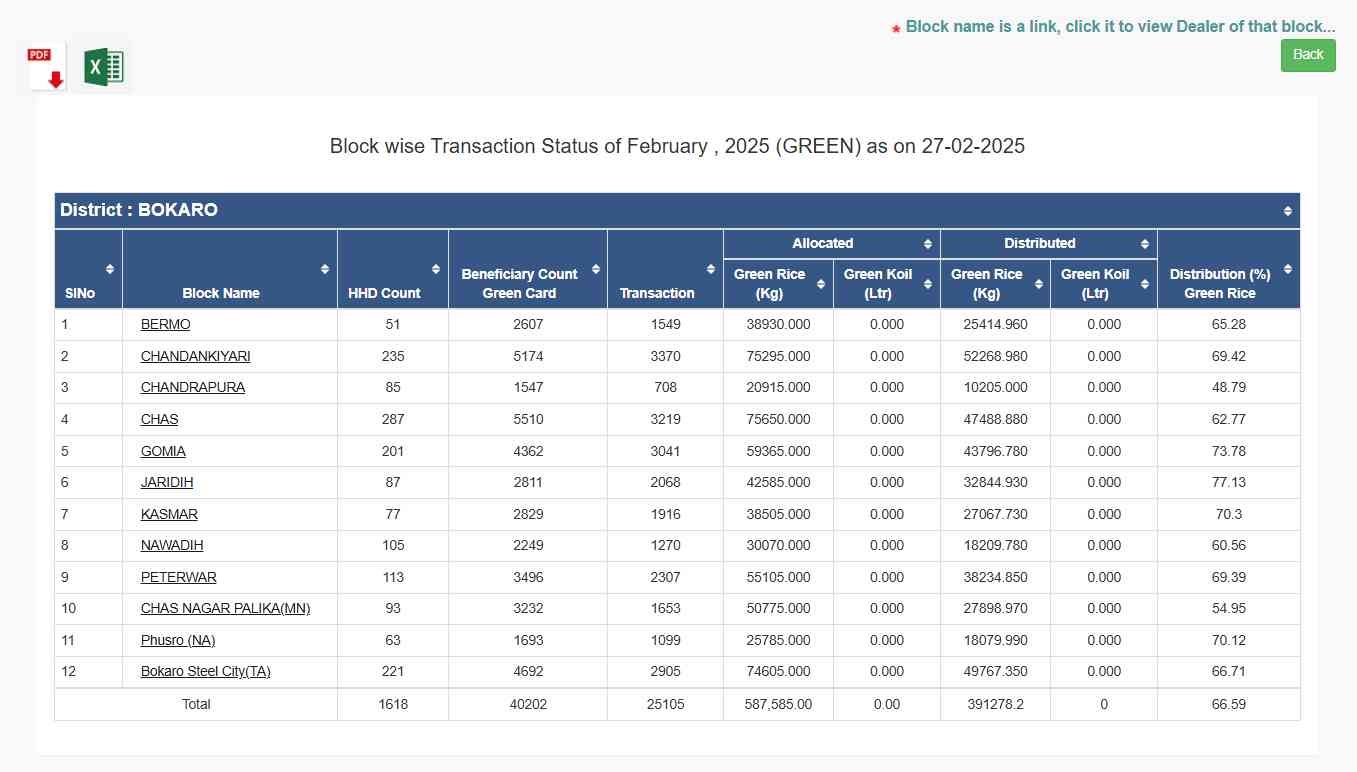The width and height of the screenshot is (1357, 772).
Task: Sort by the SlNo column arrows
Action: click(110, 269)
